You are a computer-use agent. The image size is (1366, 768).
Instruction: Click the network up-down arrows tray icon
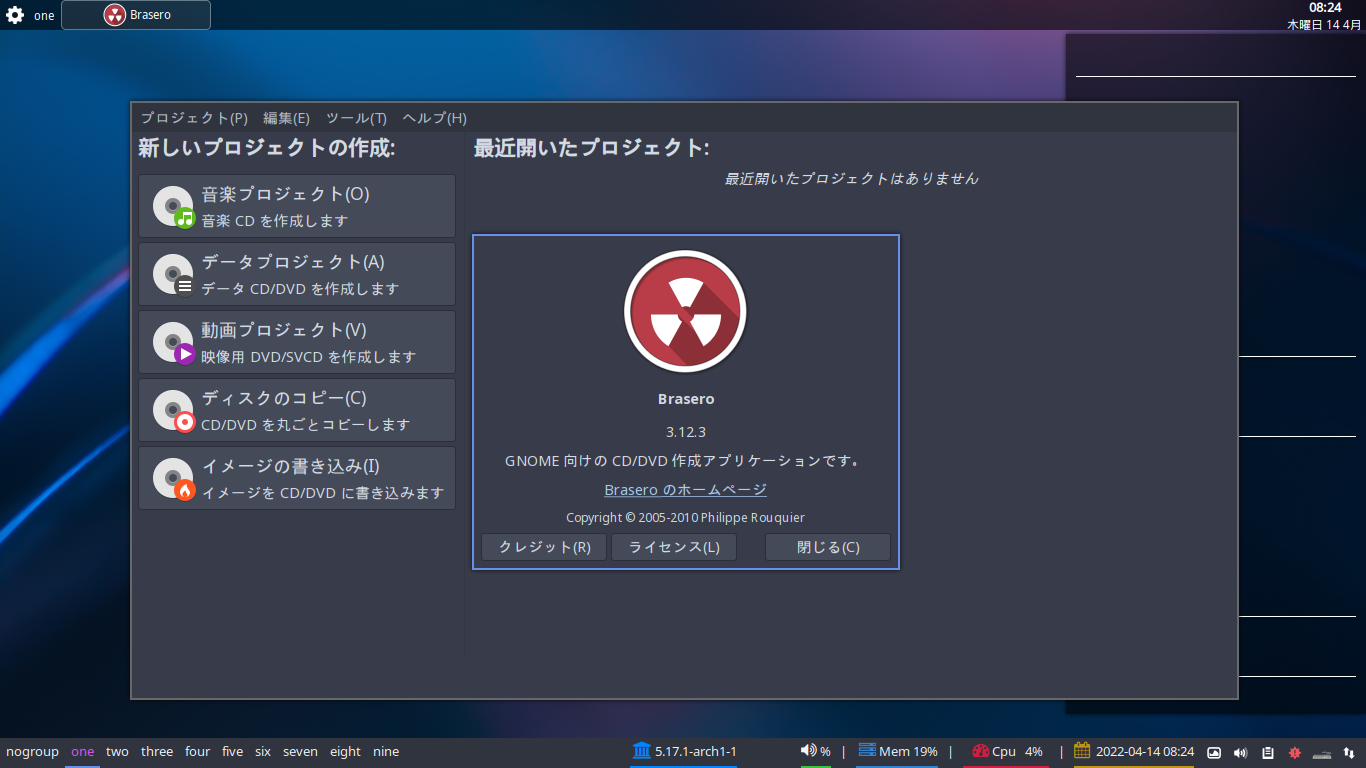click(1349, 753)
